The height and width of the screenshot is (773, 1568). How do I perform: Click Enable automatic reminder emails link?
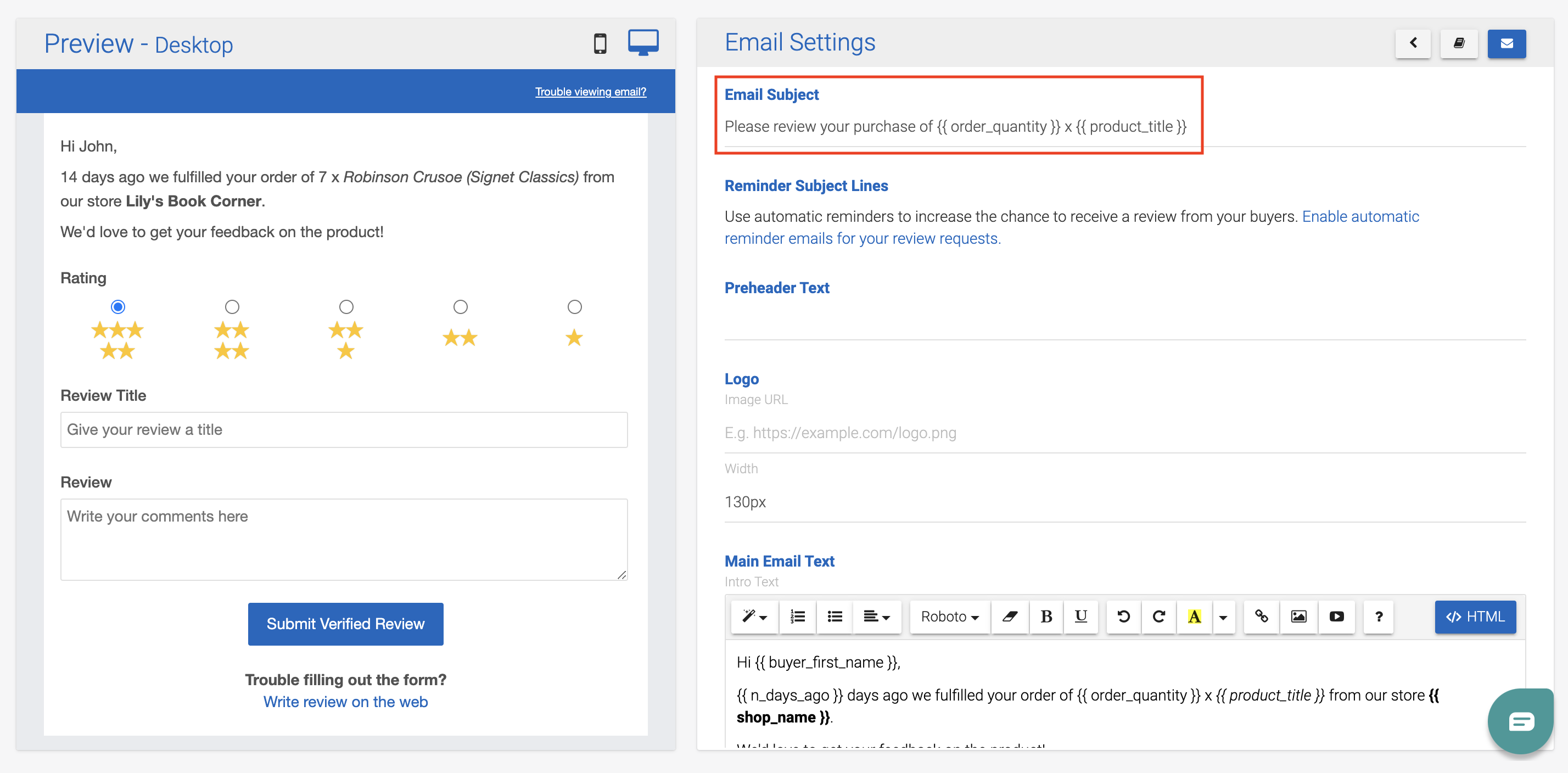pos(1361,216)
